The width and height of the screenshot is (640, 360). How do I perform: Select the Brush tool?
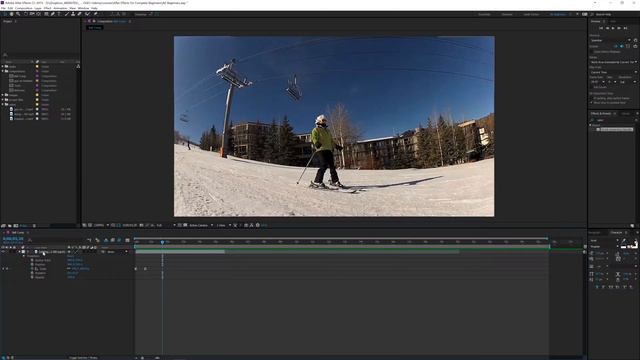[x=67, y=14]
